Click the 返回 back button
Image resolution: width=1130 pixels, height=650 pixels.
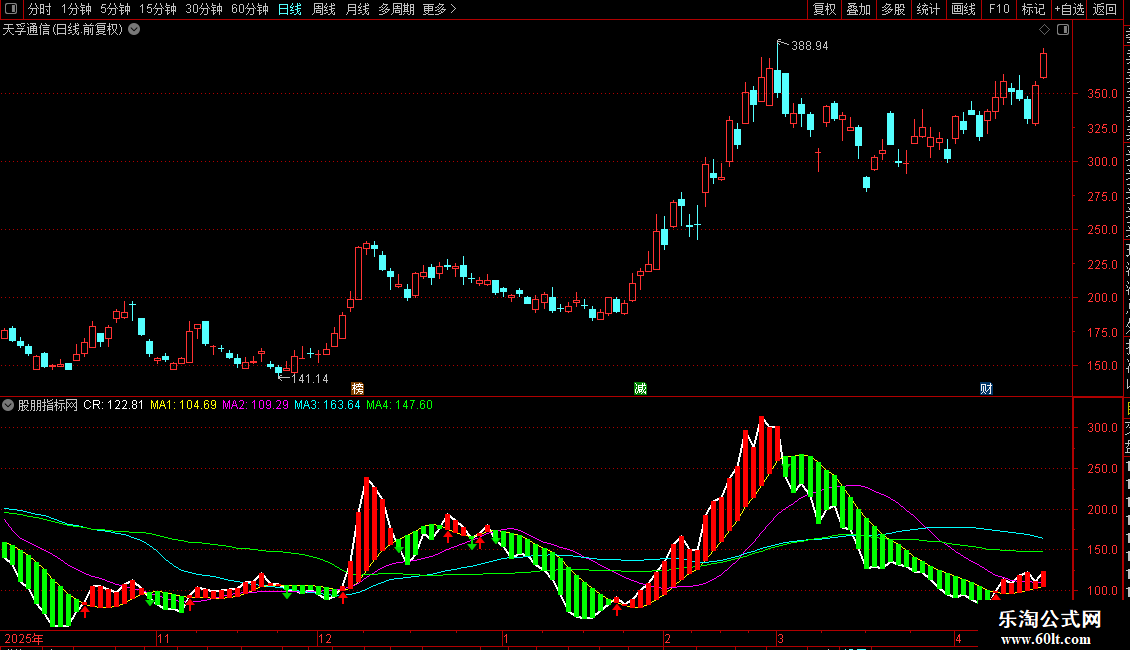tap(1105, 9)
